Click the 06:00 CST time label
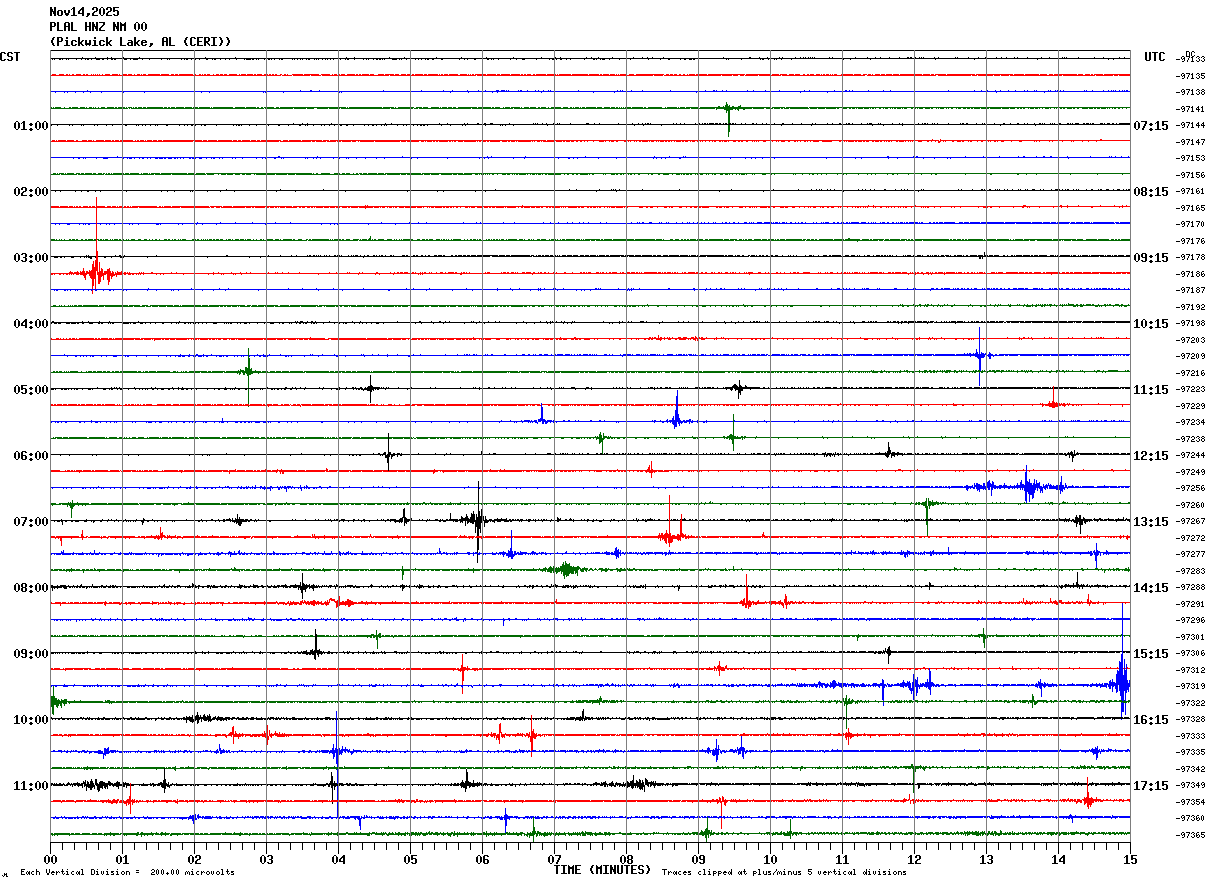The height and width of the screenshot is (886, 1210). 30,456
